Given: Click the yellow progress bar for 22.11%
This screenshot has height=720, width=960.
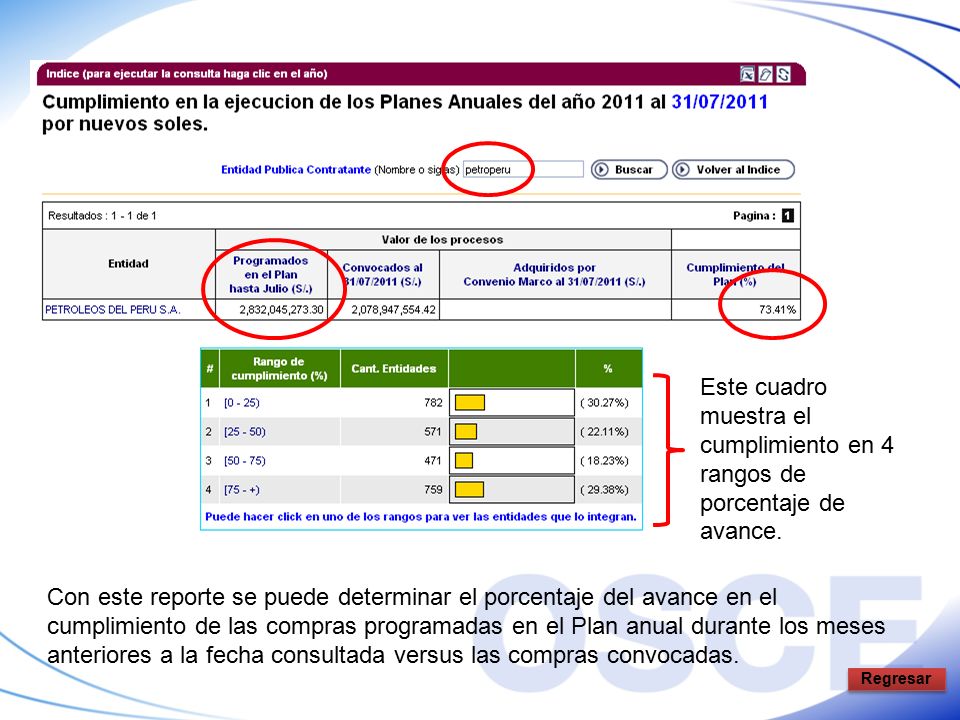Looking at the screenshot, I should [x=466, y=432].
